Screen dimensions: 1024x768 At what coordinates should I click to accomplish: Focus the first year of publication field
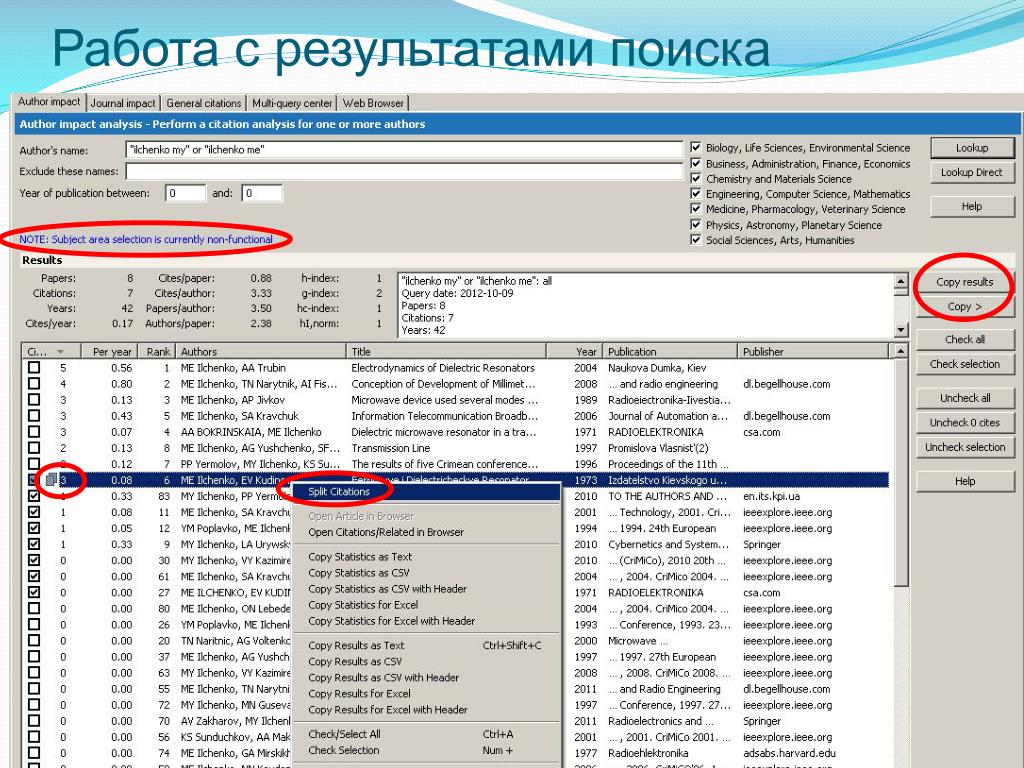185,193
